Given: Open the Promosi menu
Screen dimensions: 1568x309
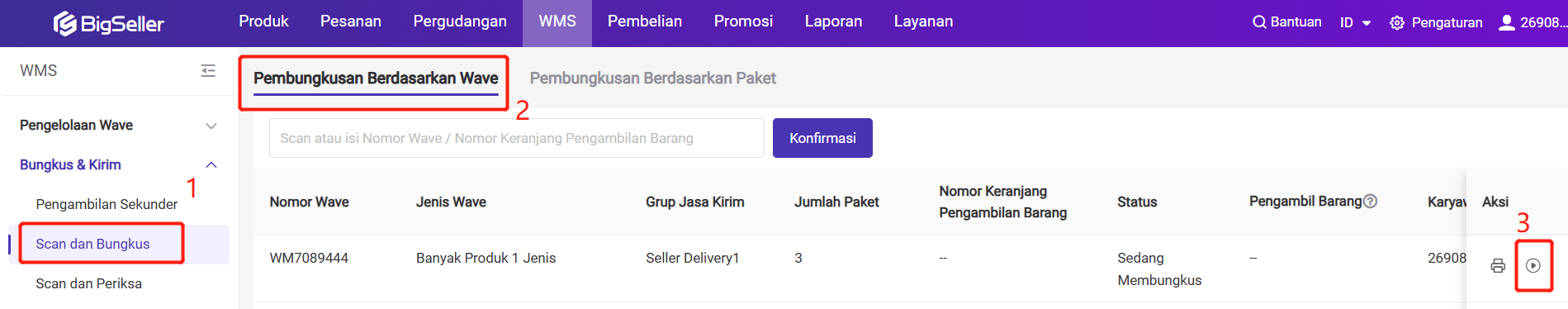Looking at the screenshot, I should (x=743, y=21).
